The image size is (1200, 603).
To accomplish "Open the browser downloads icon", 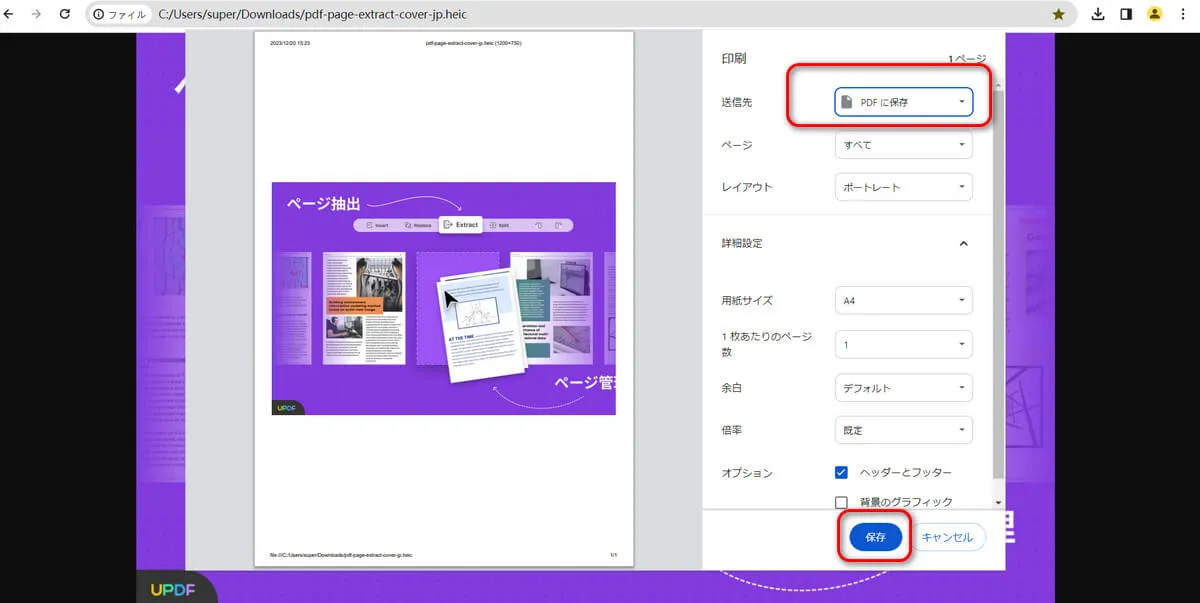I will click(1098, 15).
